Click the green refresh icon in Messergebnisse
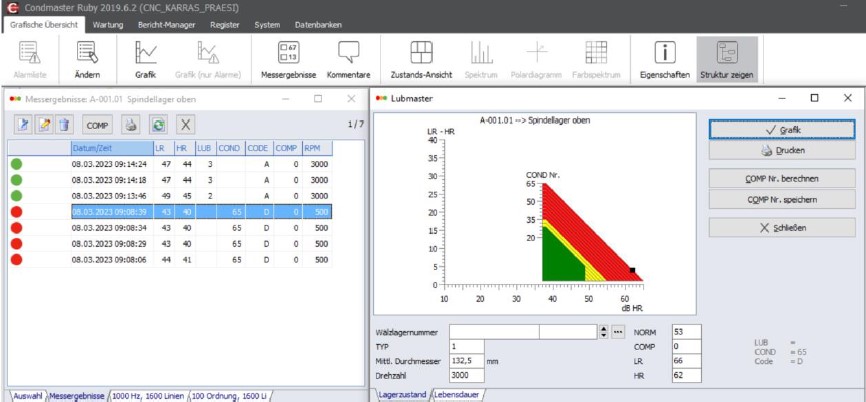This screenshot has height=402, width=866. (158, 125)
